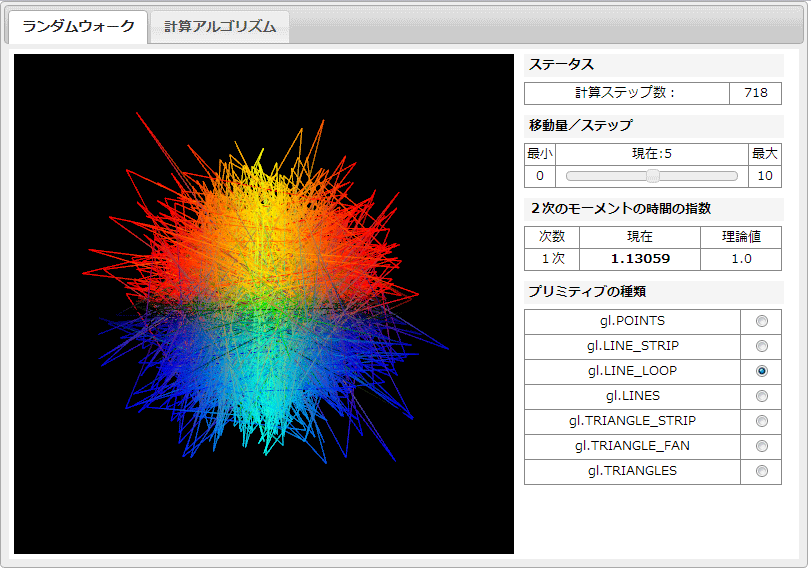Click the ステータス section heading
This screenshot has width=811, height=569.
(561, 65)
